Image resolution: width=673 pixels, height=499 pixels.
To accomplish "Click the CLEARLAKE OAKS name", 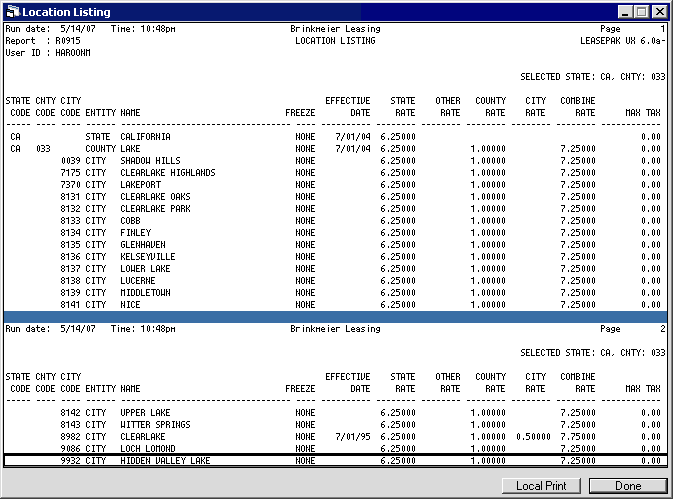I will [155, 197].
